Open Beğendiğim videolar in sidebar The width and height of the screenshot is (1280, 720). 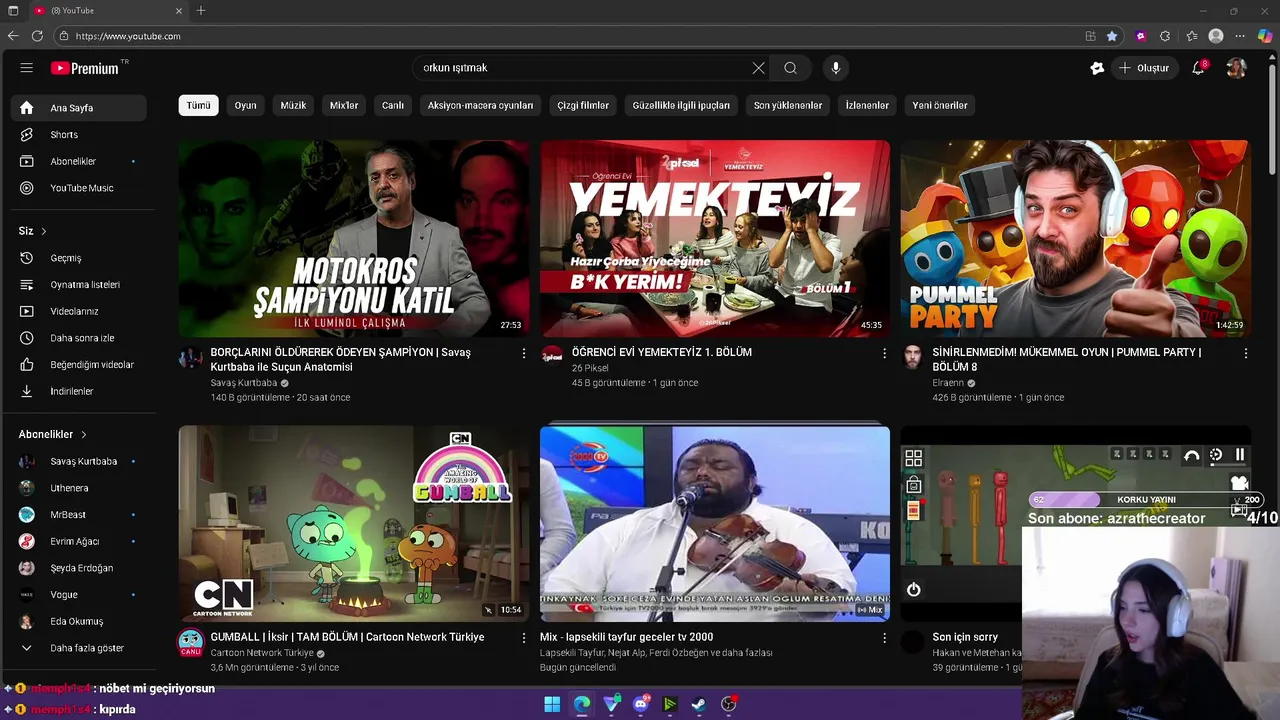pyautogui.click(x=79, y=365)
